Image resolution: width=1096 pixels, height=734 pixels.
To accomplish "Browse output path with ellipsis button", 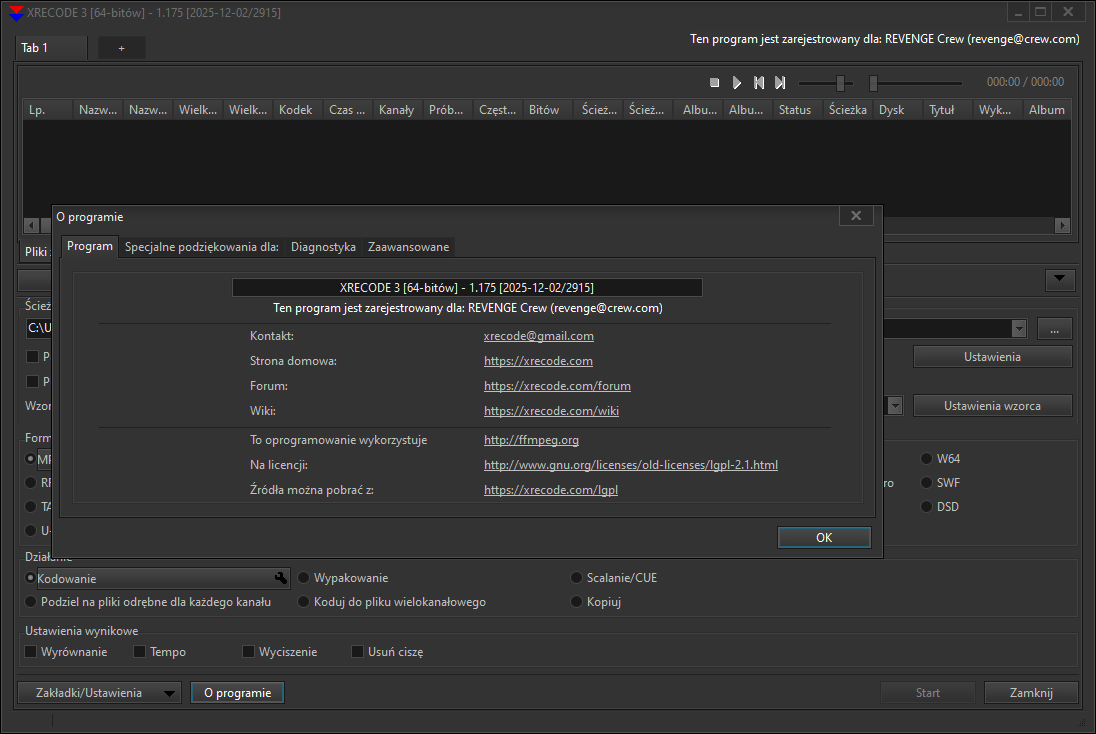I will pyautogui.click(x=1055, y=329).
